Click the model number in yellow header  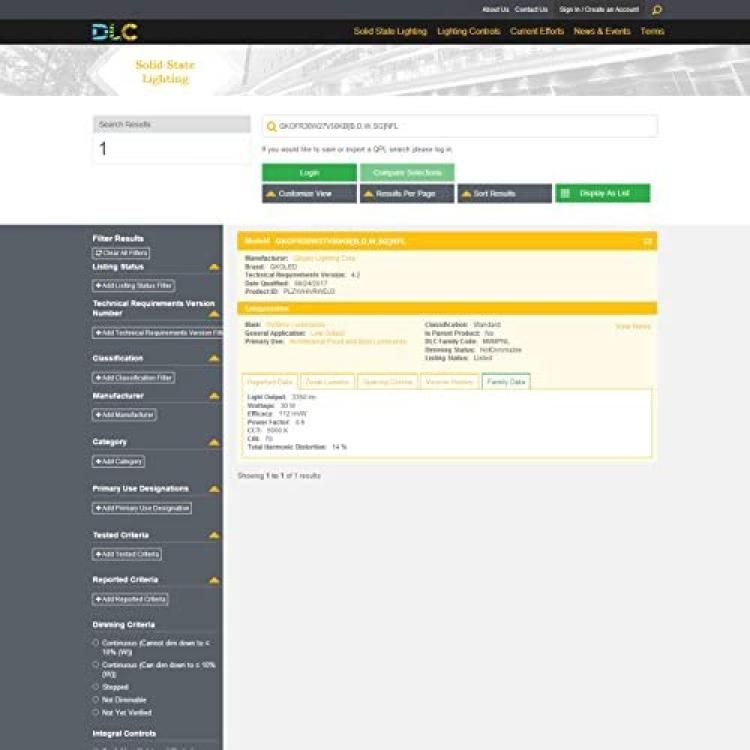(x=340, y=241)
